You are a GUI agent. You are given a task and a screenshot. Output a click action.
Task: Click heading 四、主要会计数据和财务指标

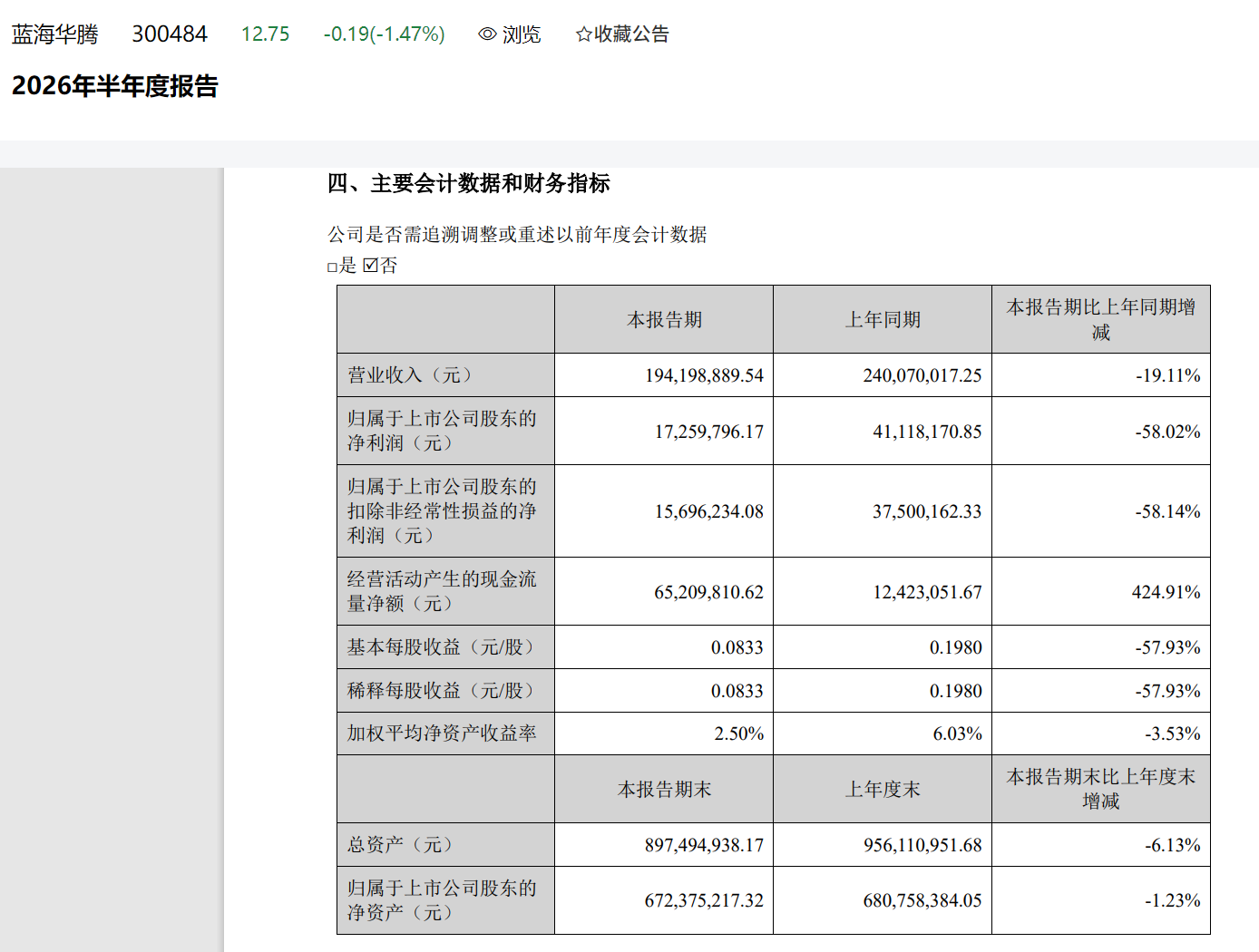click(x=468, y=183)
